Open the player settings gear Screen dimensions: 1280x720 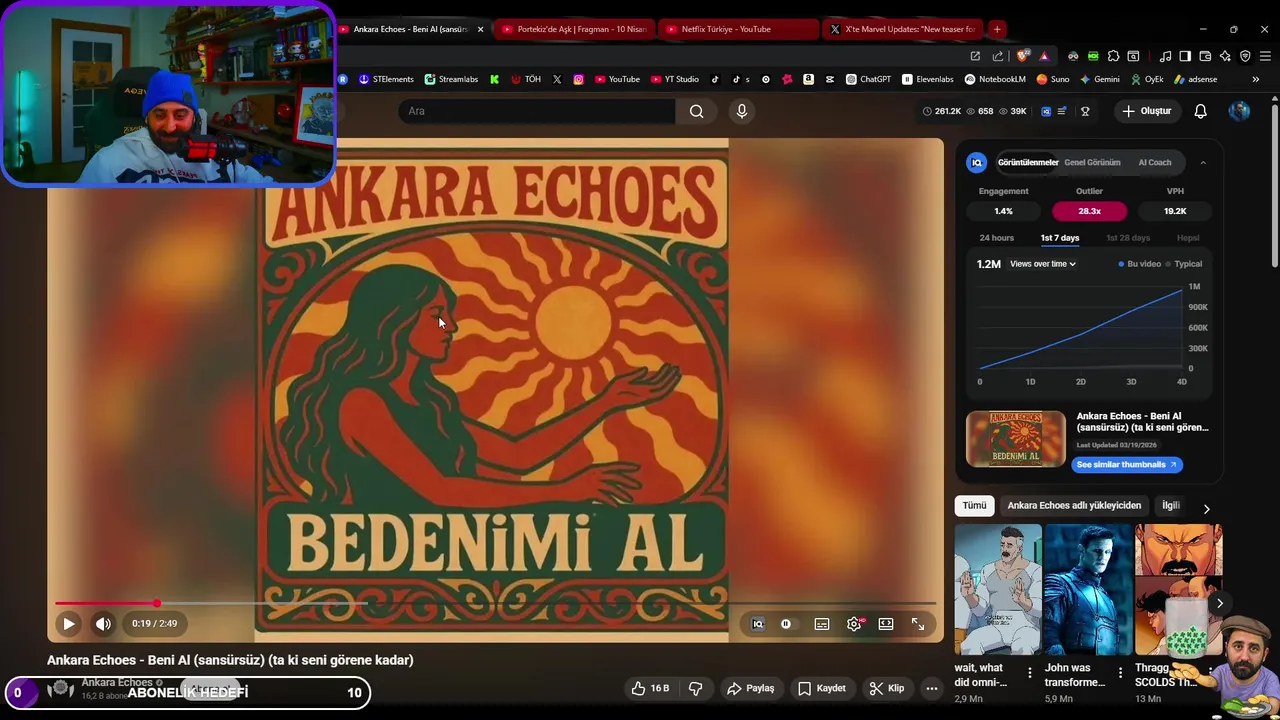(x=854, y=624)
